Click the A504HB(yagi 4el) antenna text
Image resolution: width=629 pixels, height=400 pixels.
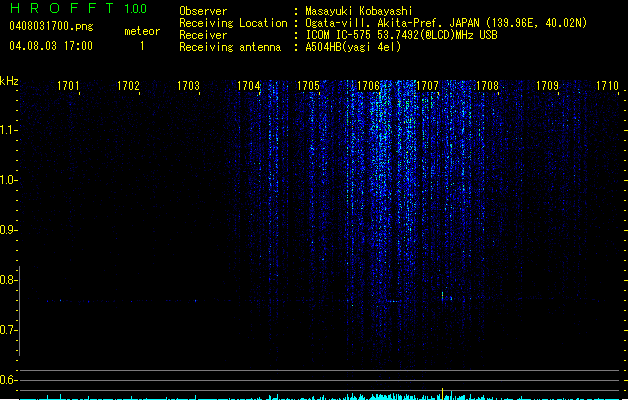353,47
